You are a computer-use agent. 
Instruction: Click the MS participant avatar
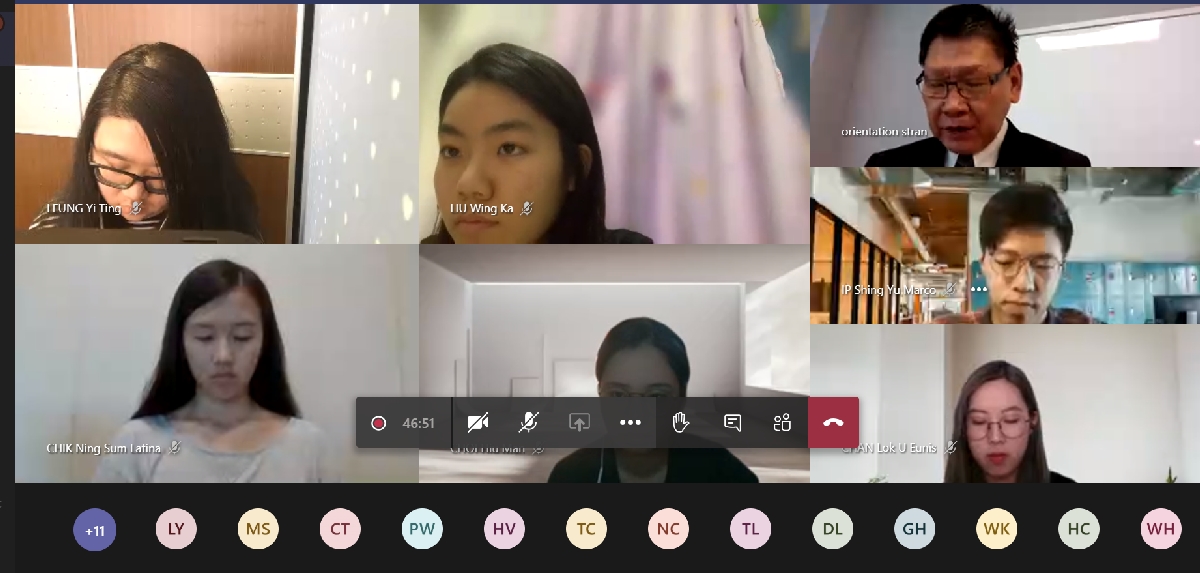258,529
